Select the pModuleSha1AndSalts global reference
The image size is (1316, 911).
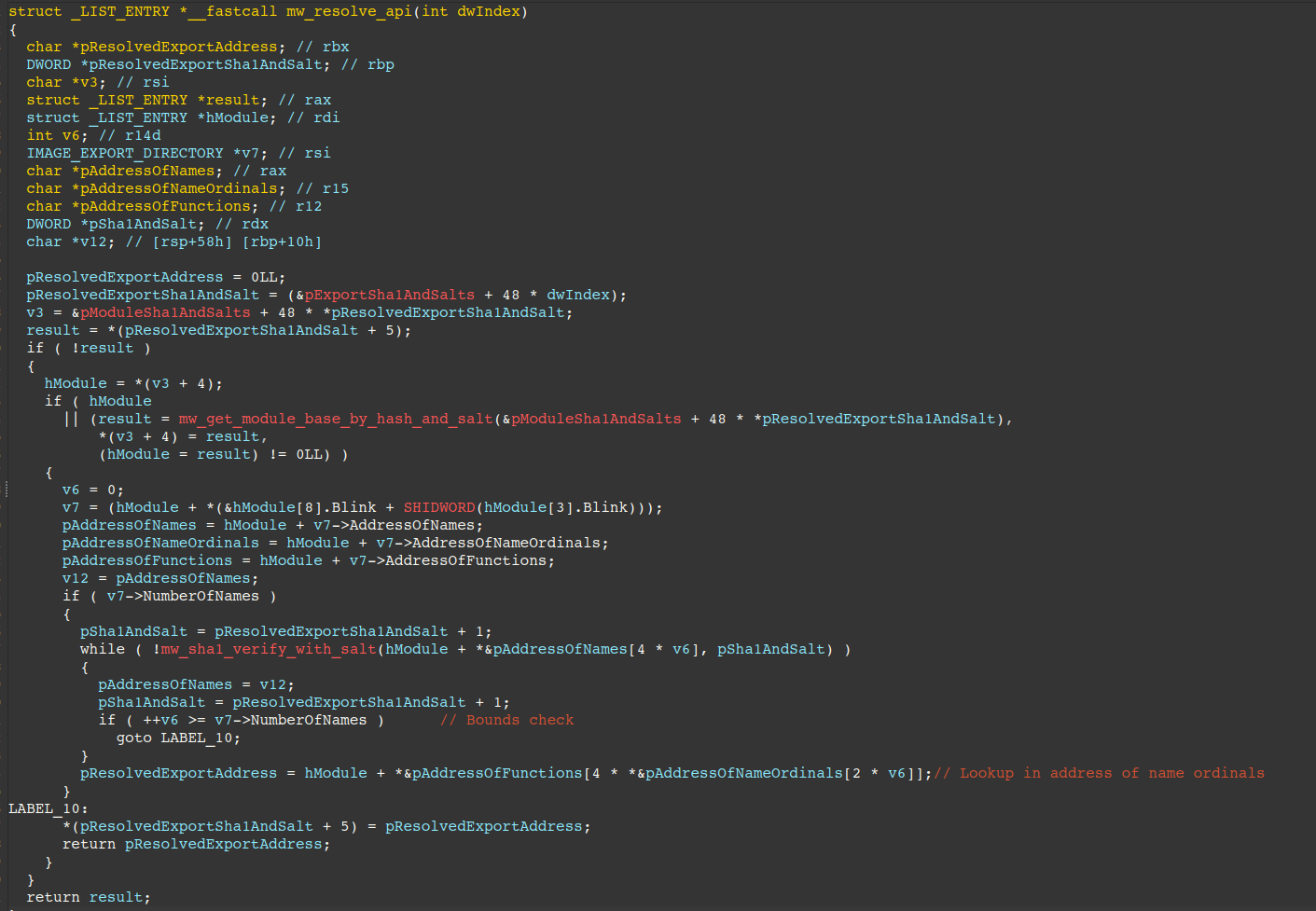pyautogui.click(x=164, y=311)
